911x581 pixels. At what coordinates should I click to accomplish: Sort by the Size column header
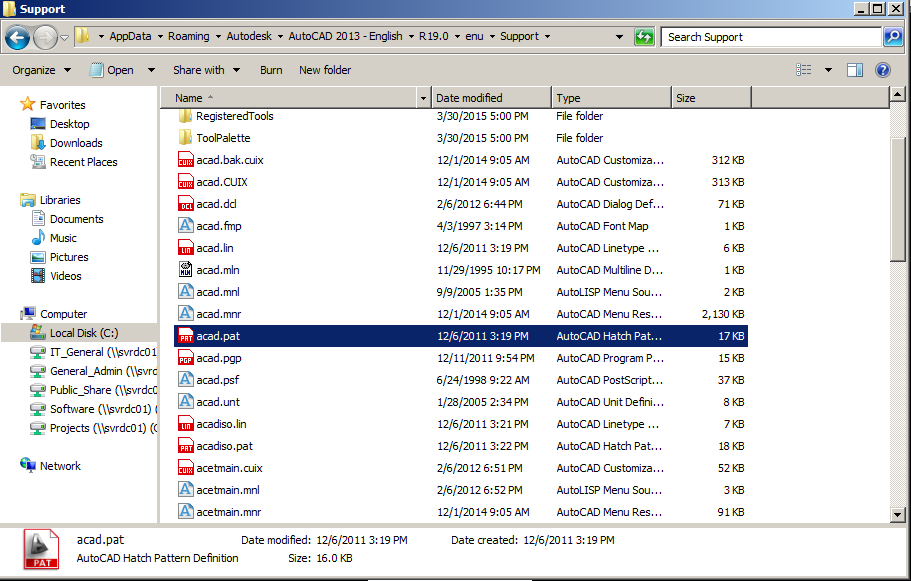712,98
